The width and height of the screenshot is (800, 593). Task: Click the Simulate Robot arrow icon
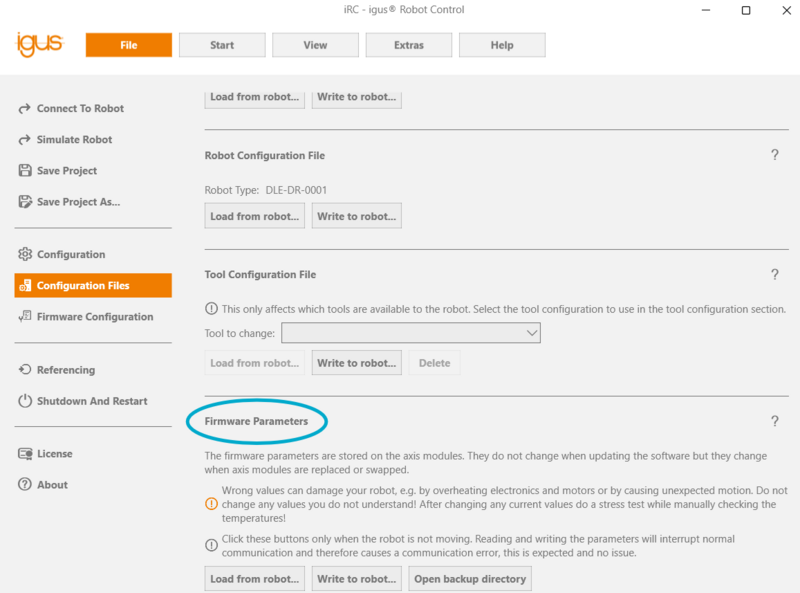click(24, 140)
